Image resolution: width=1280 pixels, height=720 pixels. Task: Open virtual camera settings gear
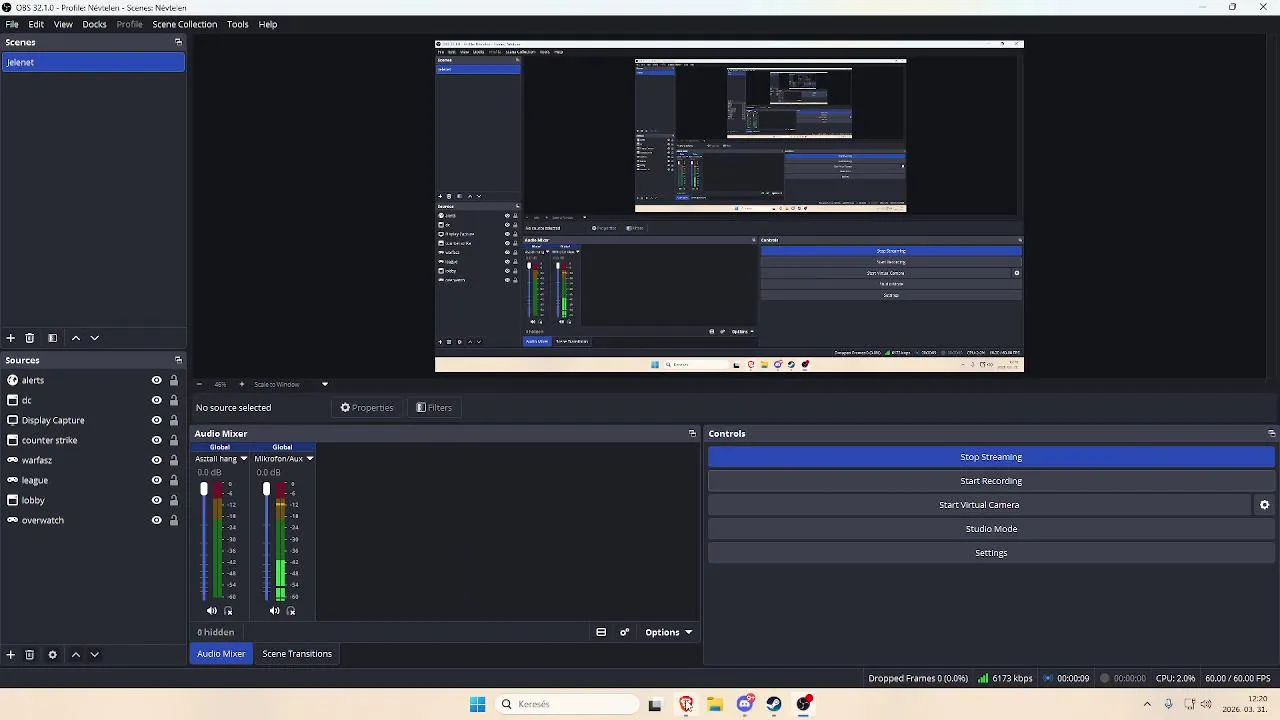click(x=1264, y=505)
